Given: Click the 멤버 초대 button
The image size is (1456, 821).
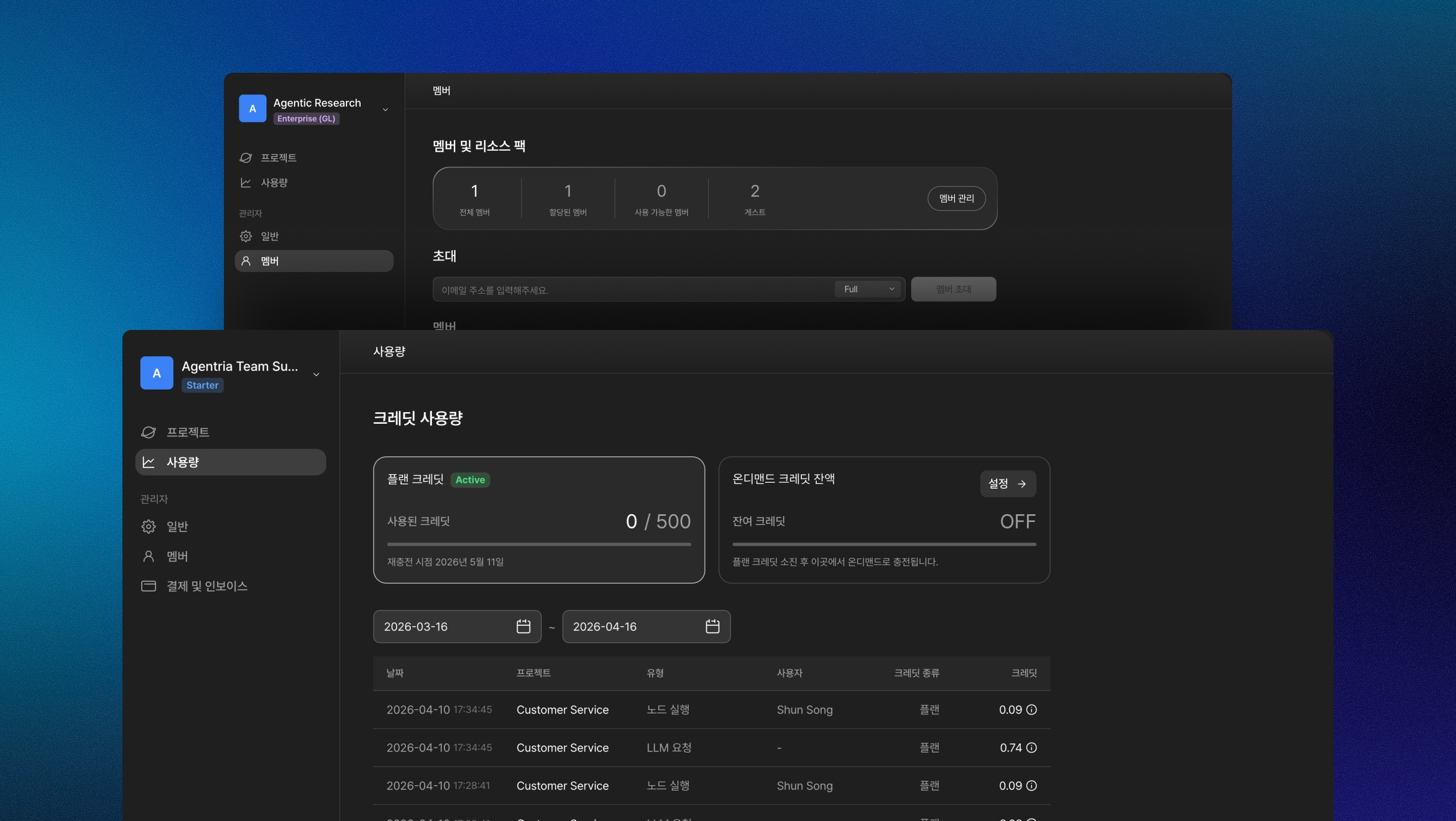Looking at the screenshot, I should [953, 289].
